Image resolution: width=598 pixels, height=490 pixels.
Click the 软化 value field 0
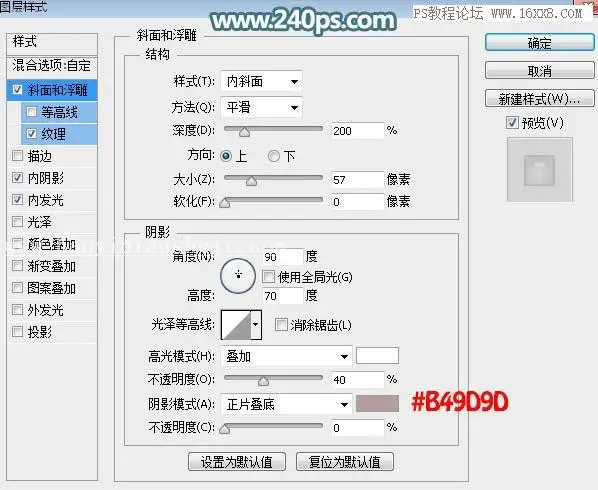[x=357, y=201]
